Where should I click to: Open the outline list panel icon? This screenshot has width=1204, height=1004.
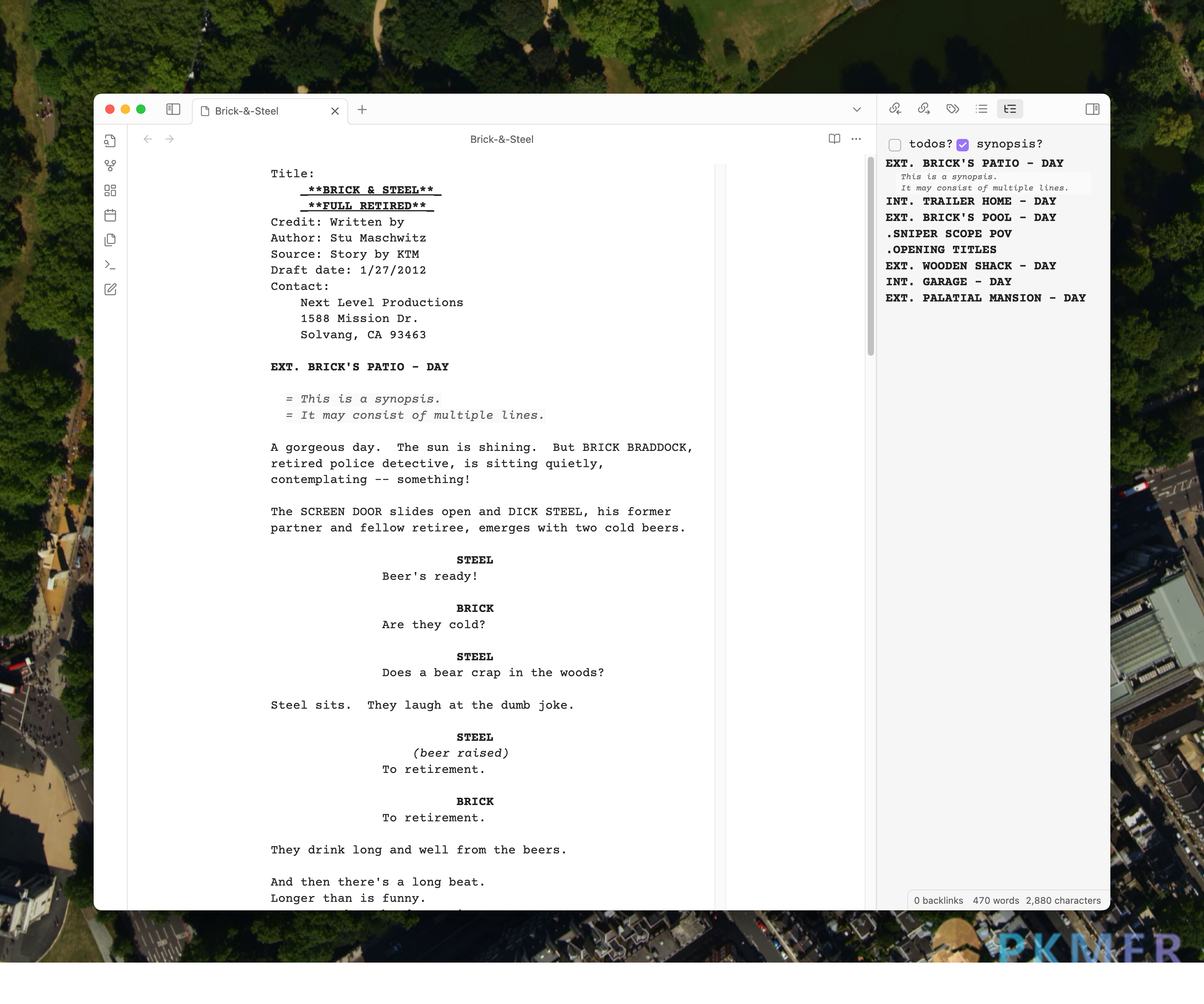click(x=982, y=108)
